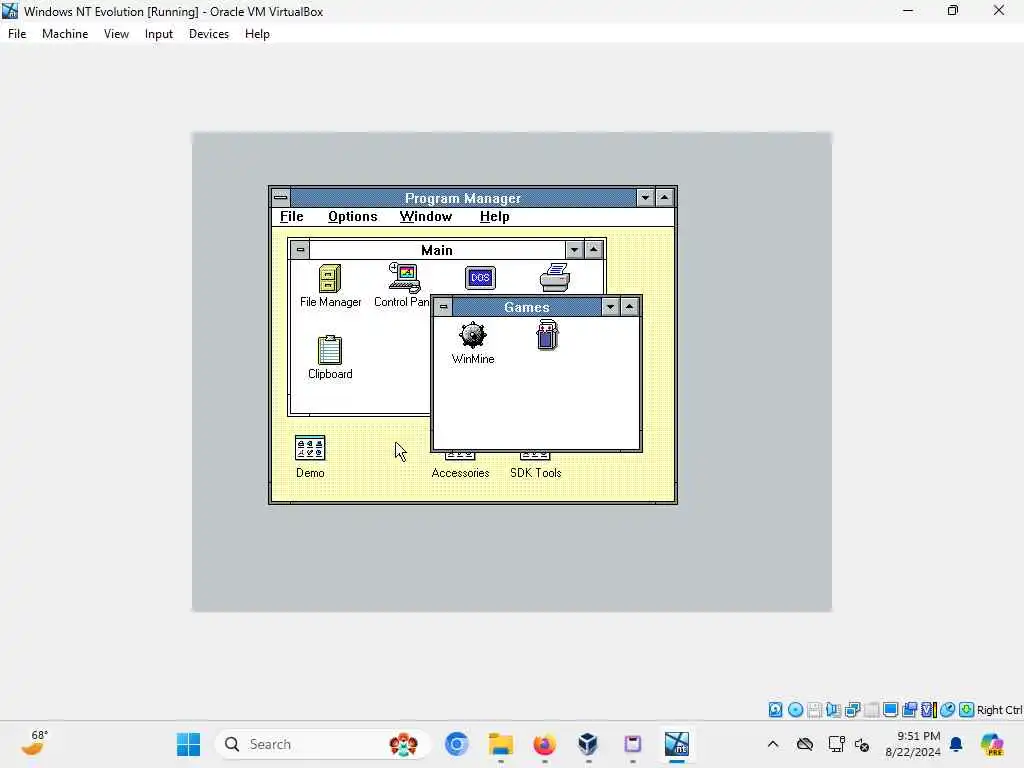Click the Right Ctrl host key label

[999, 710]
